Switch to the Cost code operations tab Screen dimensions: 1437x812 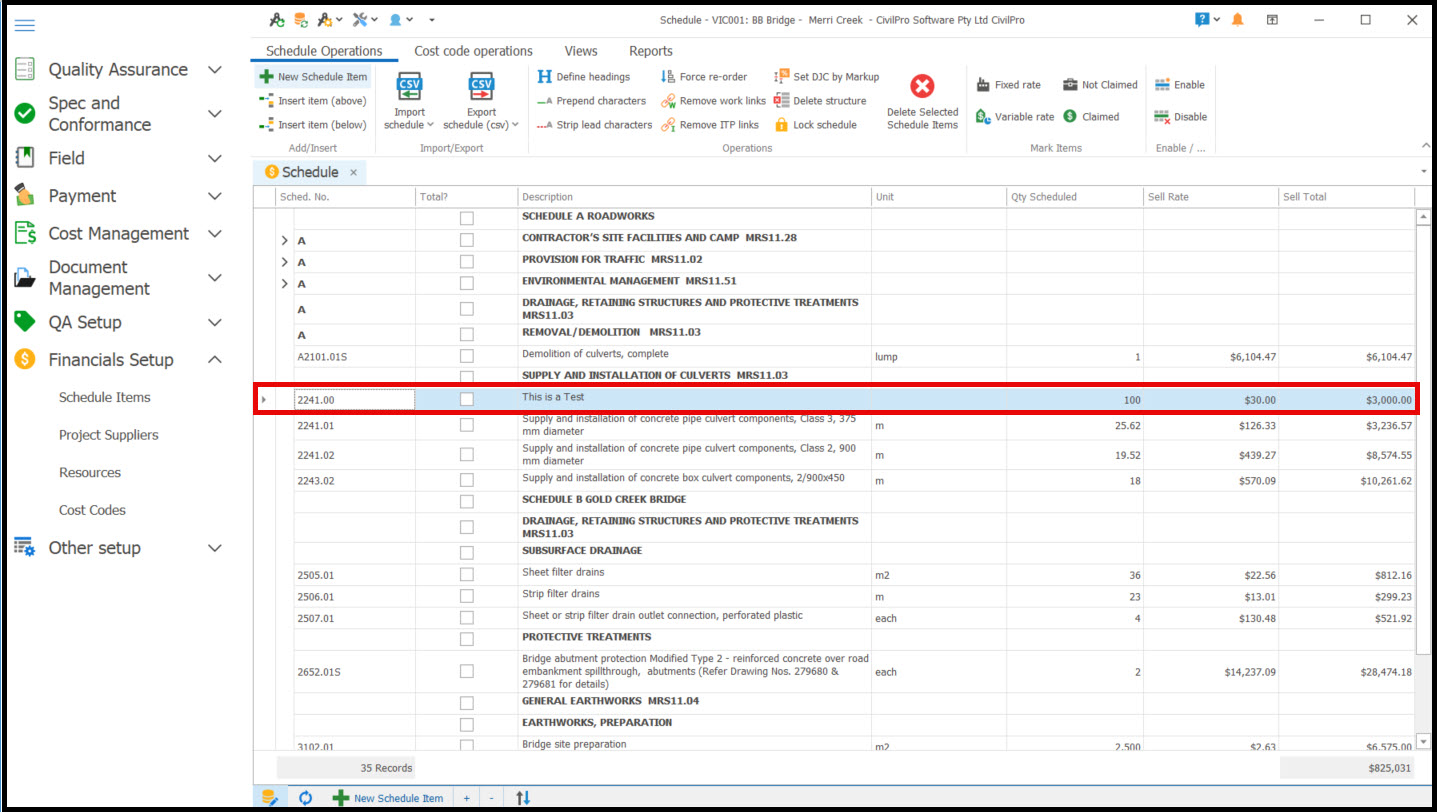[x=473, y=51]
